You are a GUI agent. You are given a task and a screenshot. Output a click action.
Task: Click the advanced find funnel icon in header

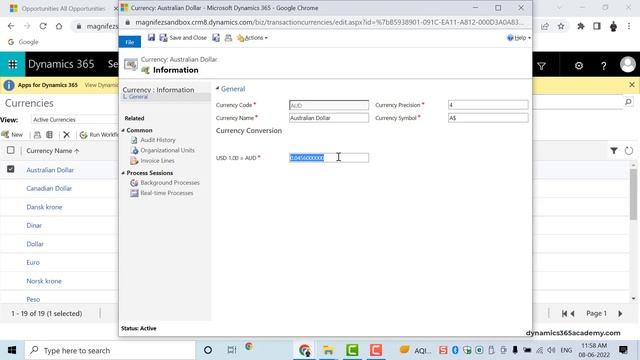[x=542, y=66]
